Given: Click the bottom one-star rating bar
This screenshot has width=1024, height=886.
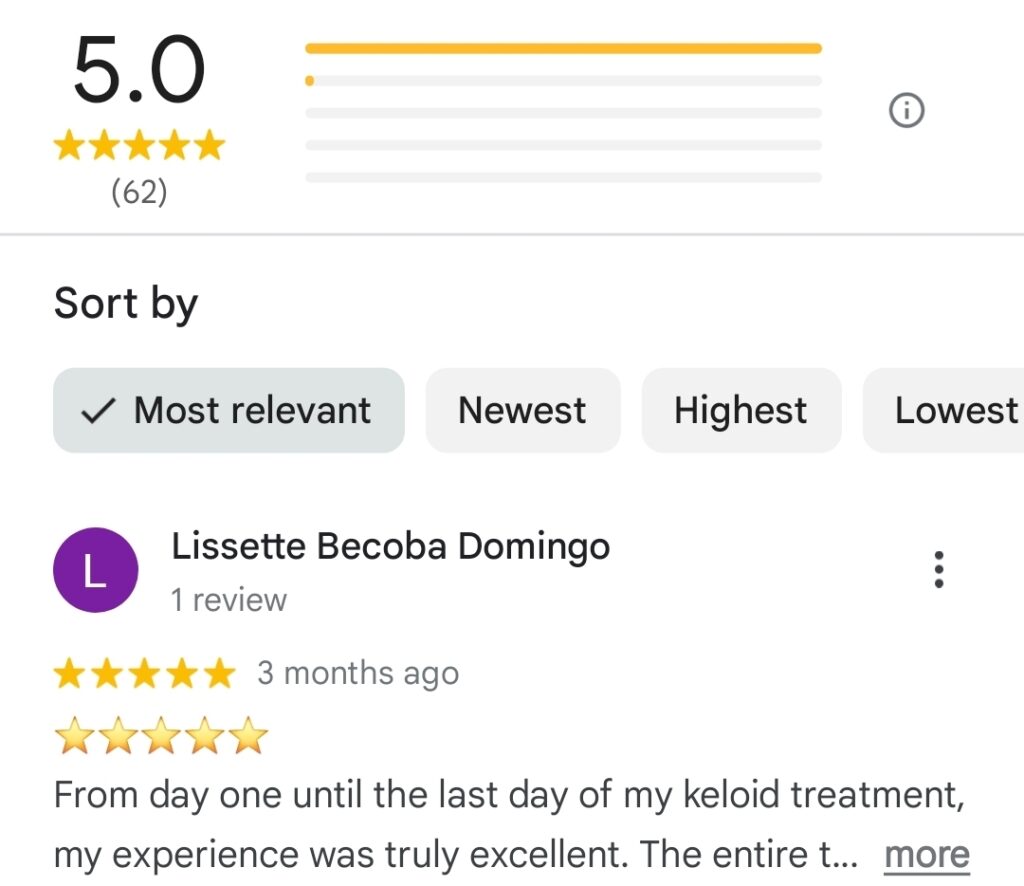Looking at the screenshot, I should coord(563,178).
